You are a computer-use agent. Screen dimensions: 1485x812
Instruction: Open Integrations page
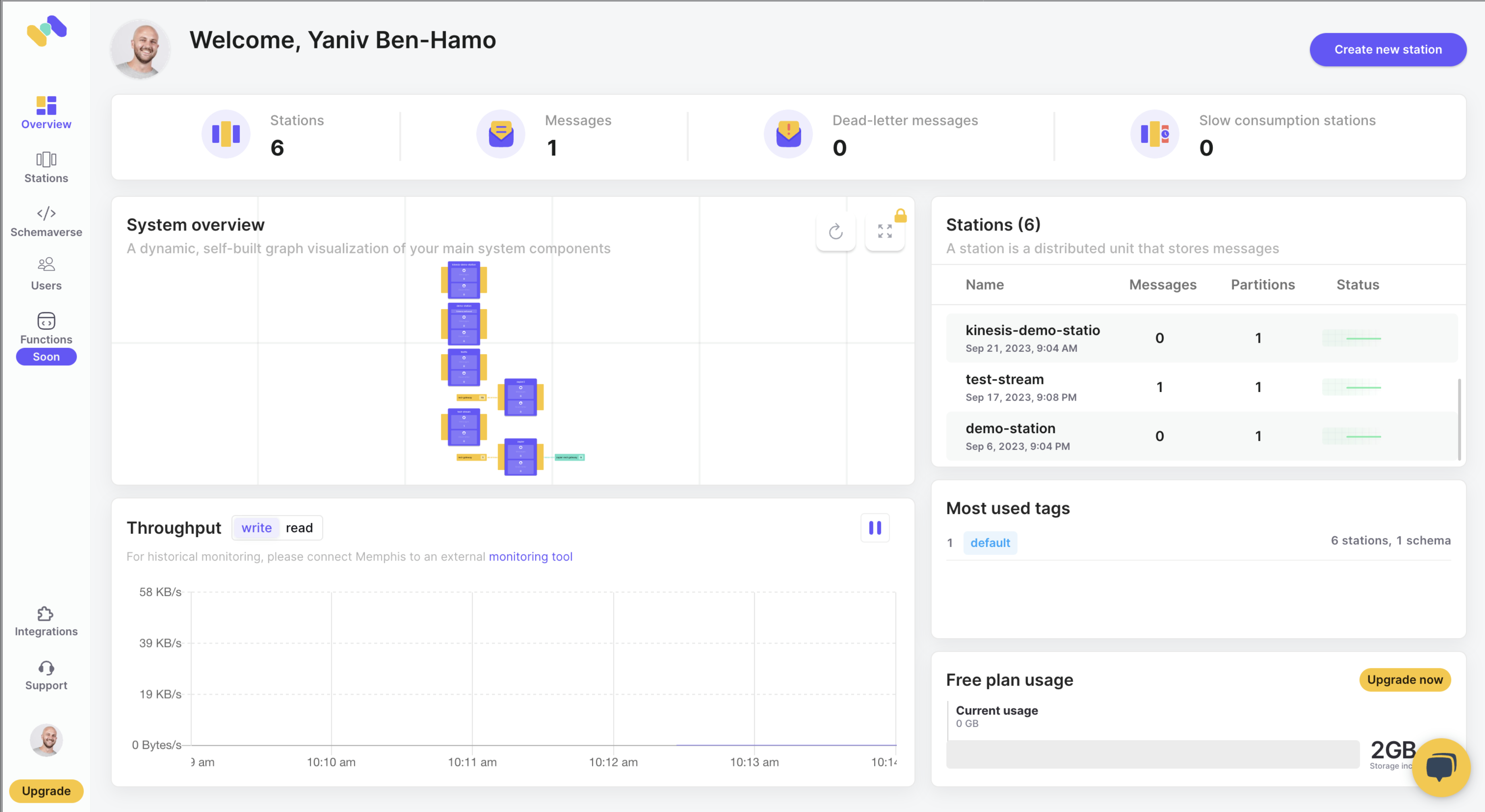pos(46,621)
